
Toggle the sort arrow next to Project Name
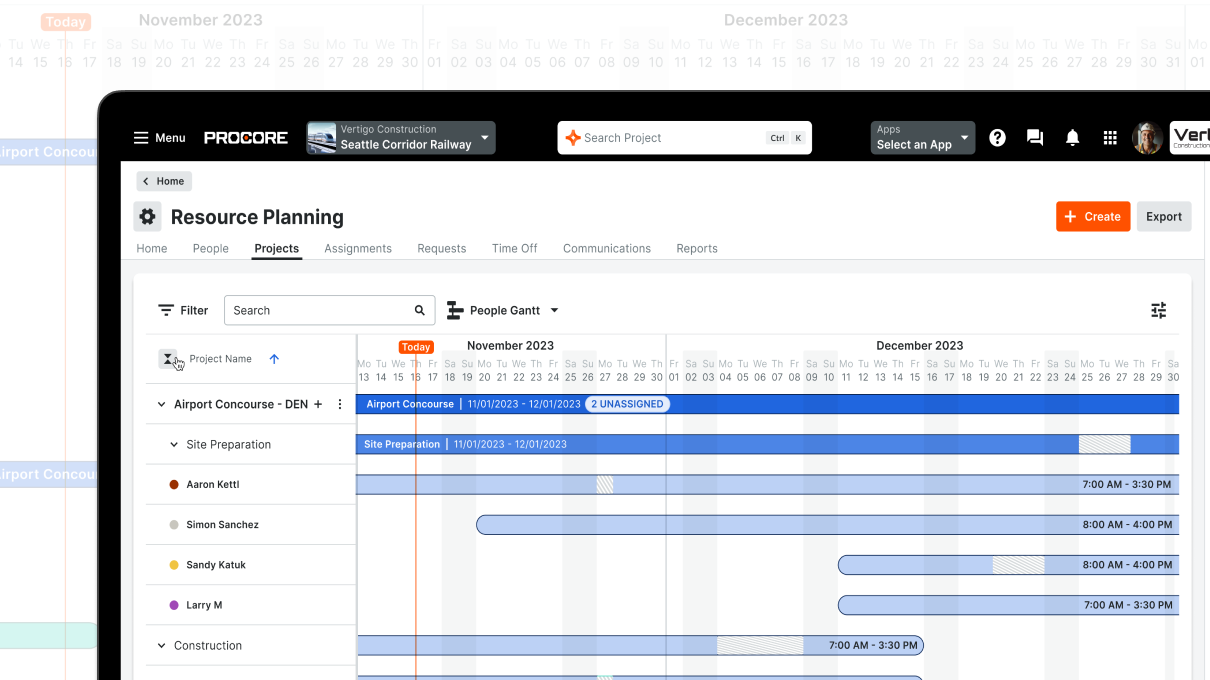pos(274,358)
